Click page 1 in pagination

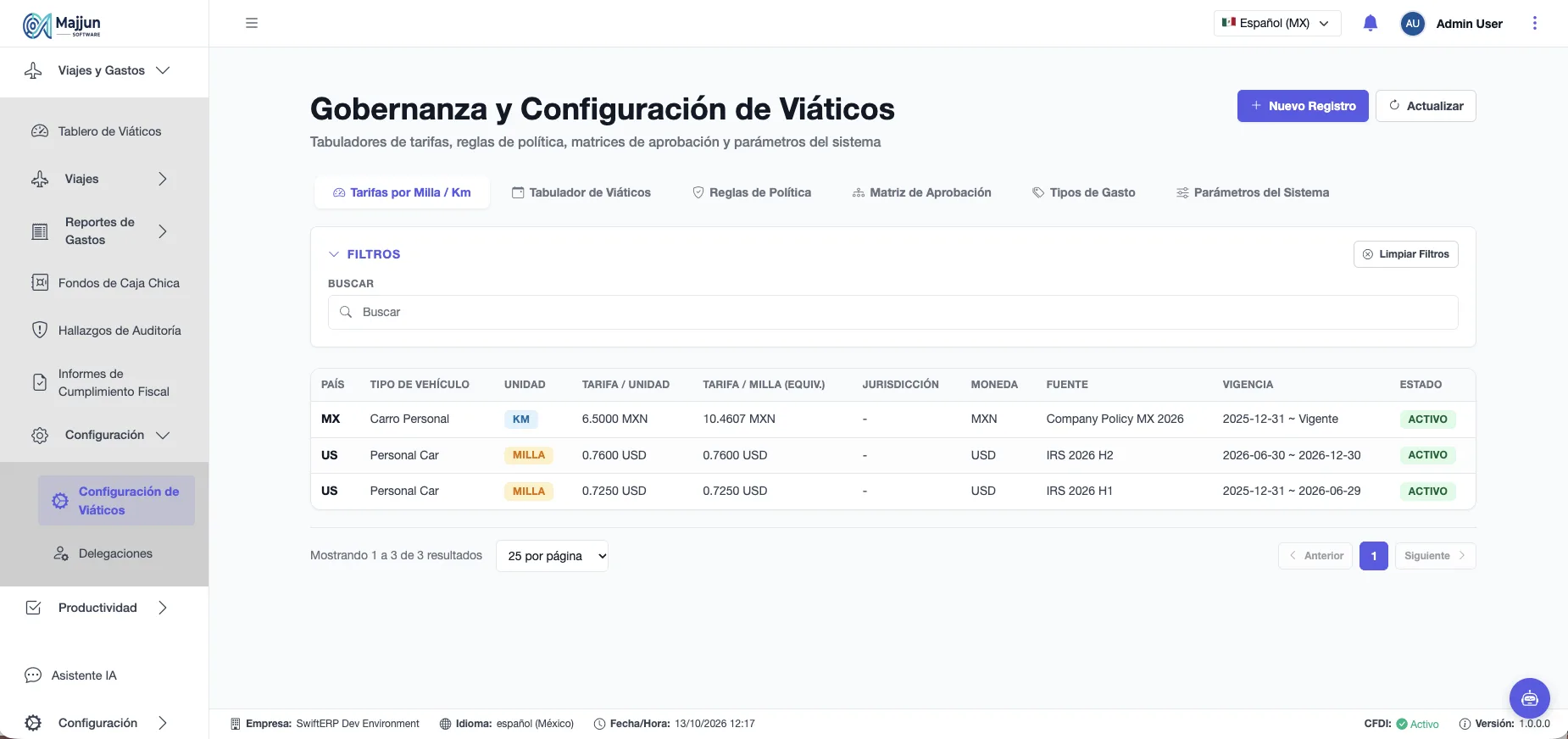(1374, 556)
